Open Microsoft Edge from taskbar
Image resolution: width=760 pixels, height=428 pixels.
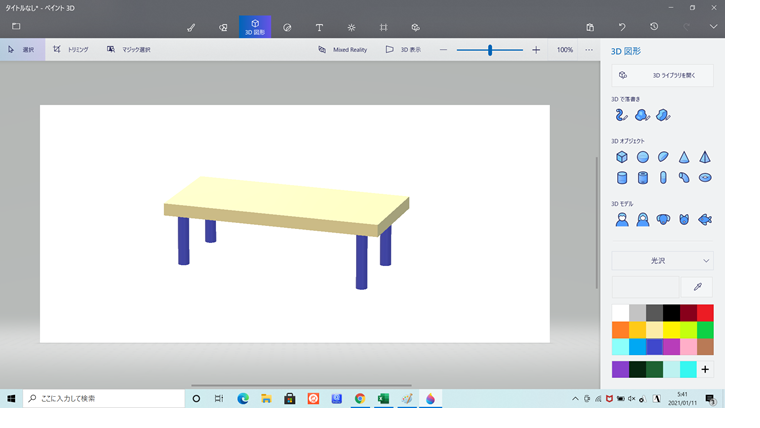[243, 398]
